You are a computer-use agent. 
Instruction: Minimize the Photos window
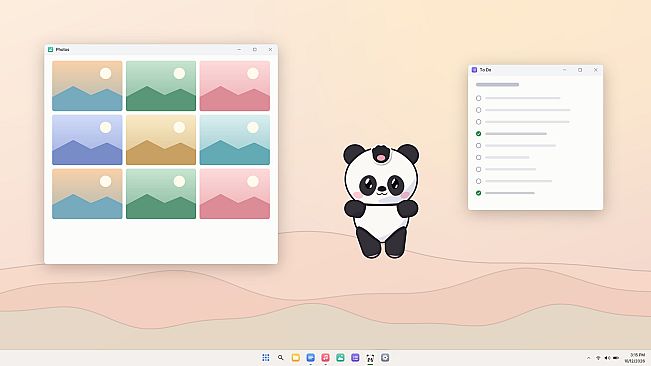click(x=239, y=49)
